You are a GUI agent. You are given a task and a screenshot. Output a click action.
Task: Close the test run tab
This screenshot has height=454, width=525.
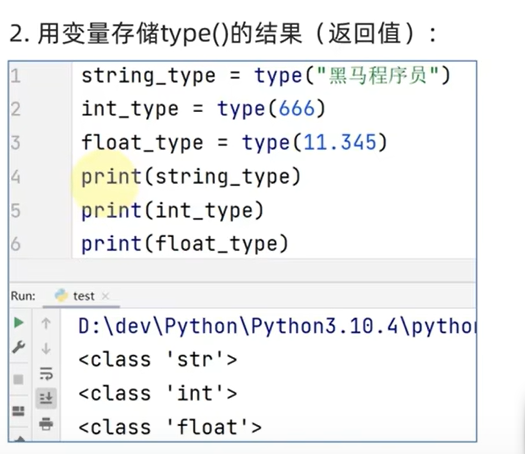[x=105, y=296]
